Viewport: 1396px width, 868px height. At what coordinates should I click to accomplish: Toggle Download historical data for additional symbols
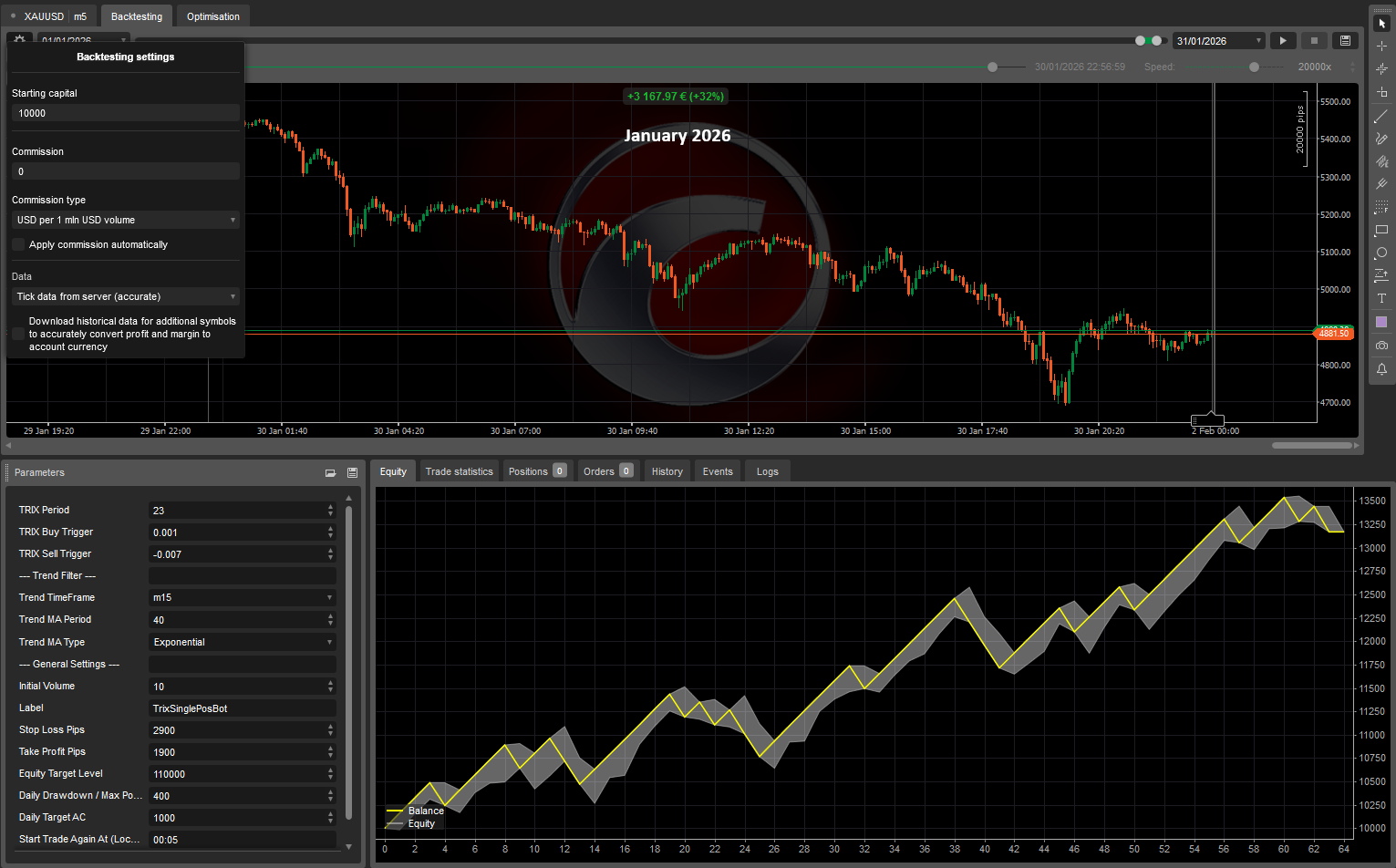[x=18, y=334]
